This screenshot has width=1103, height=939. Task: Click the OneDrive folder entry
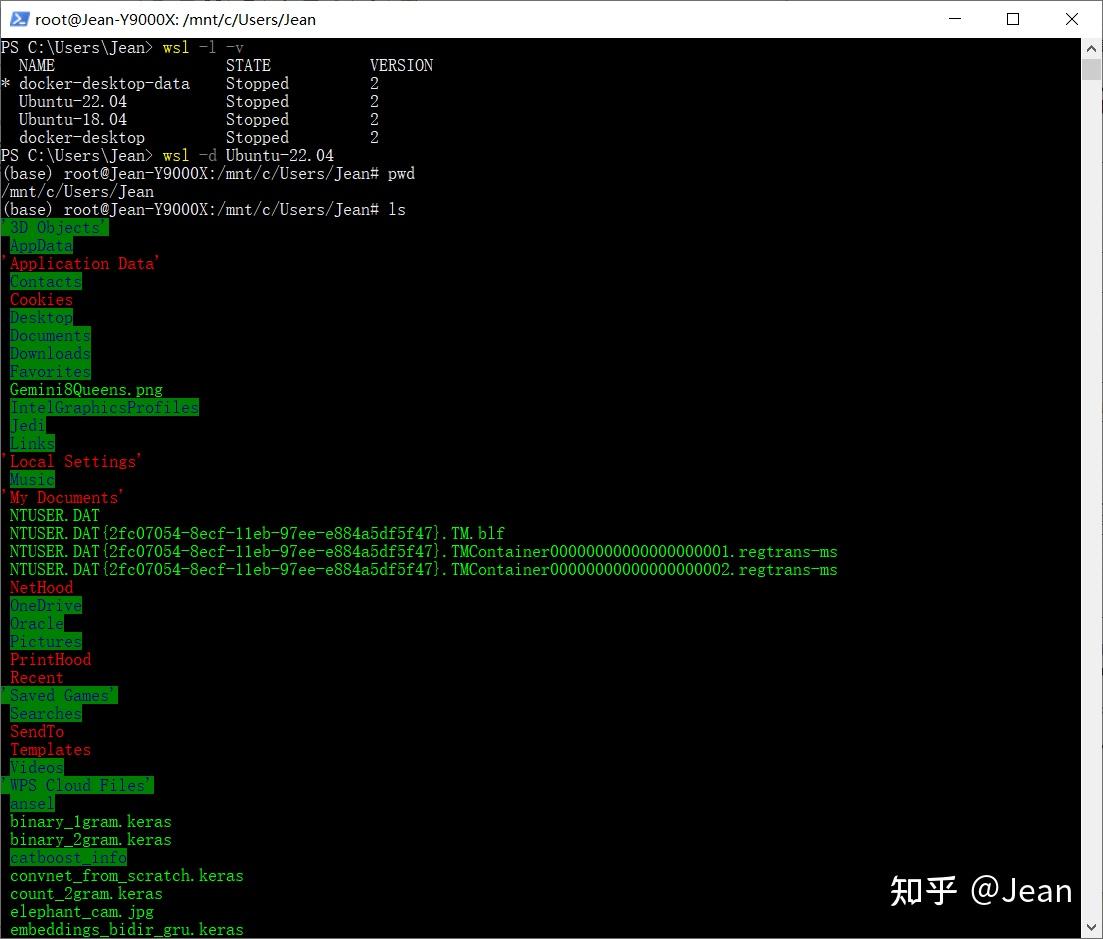click(x=45, y=605)
